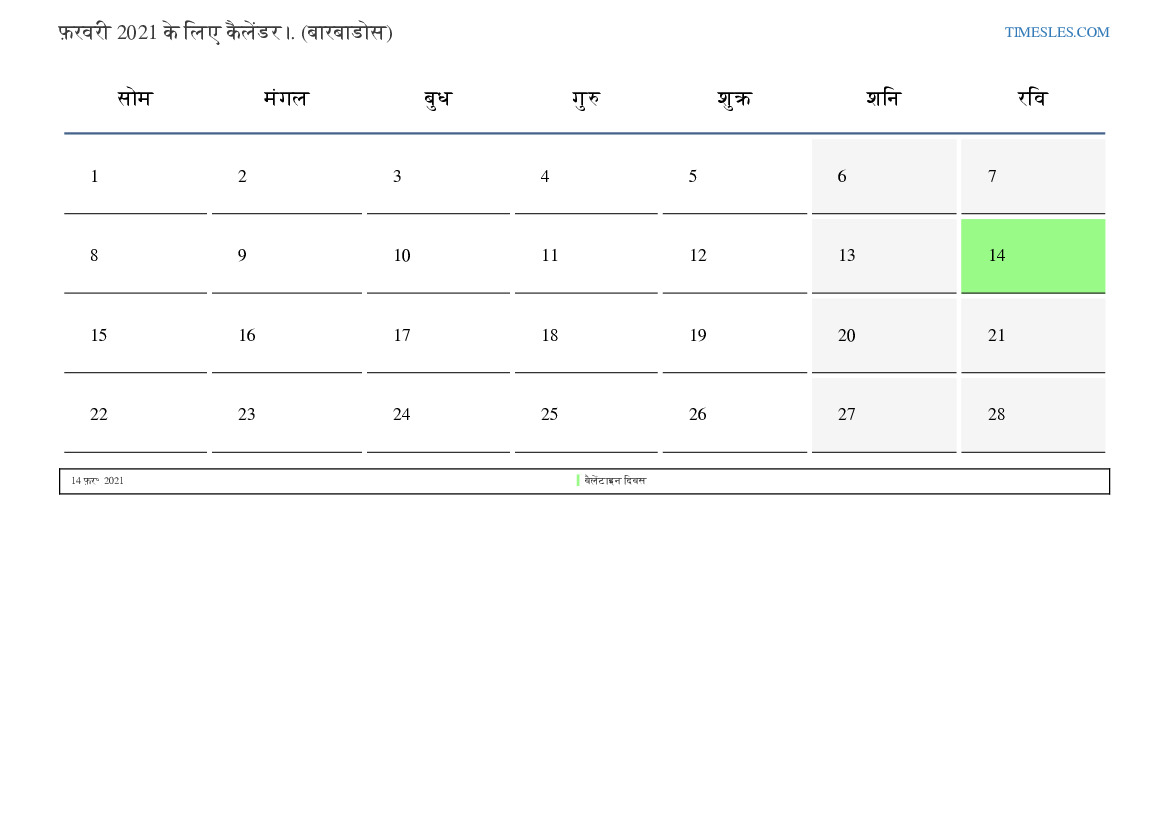Choose date 16 under मंगल

286,336
